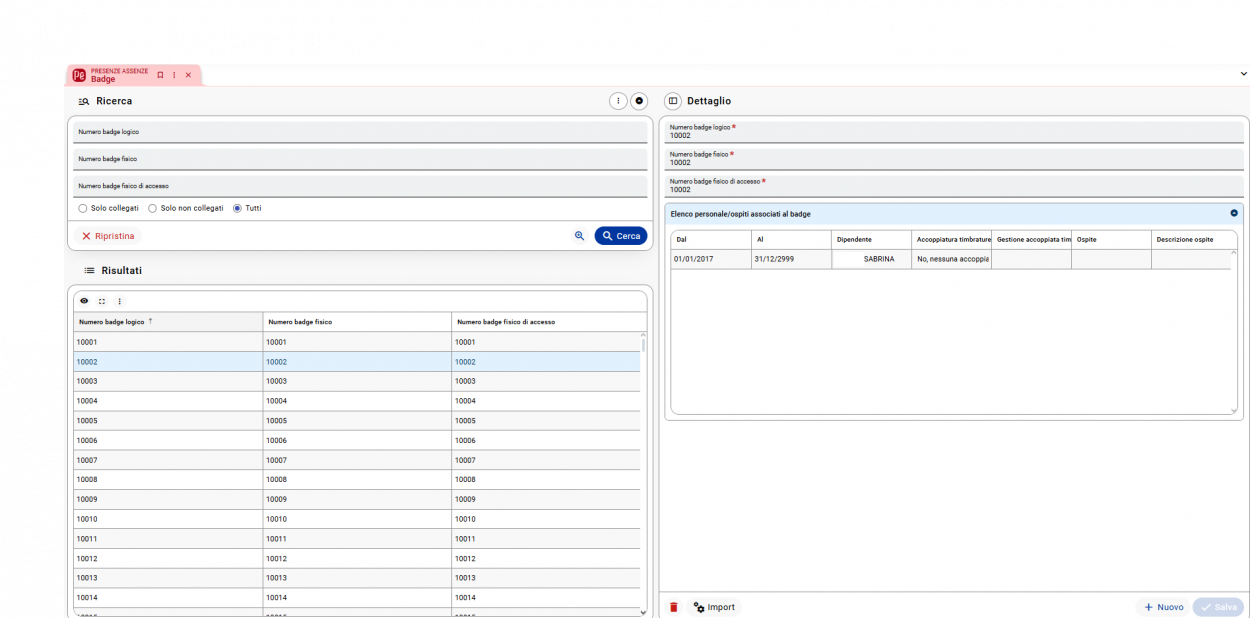This screenshot has width=1250, height=618.
Task: Select the Solo non collegati radio button
Action: 152,208
